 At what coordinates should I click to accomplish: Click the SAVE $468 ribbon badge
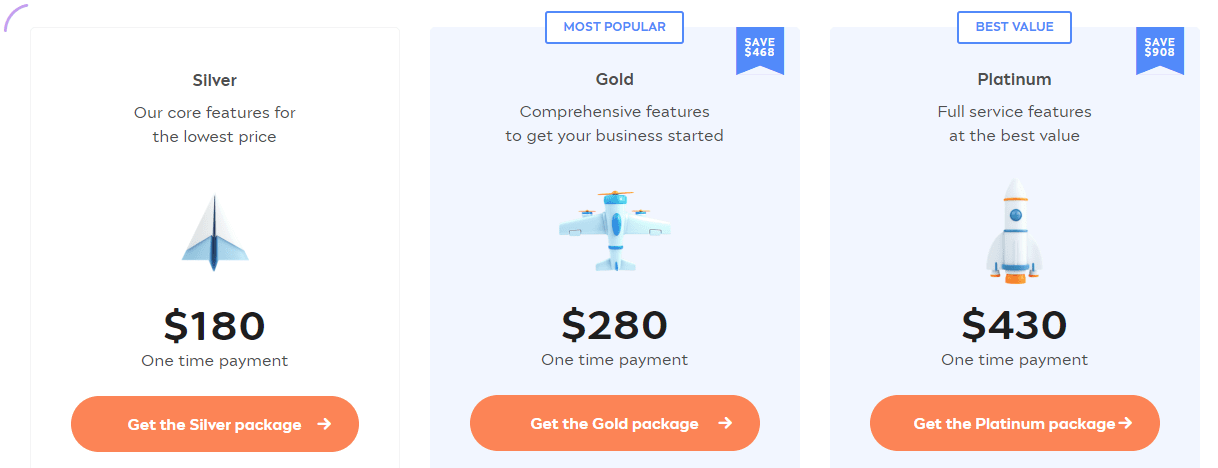[x=760, y=51]
